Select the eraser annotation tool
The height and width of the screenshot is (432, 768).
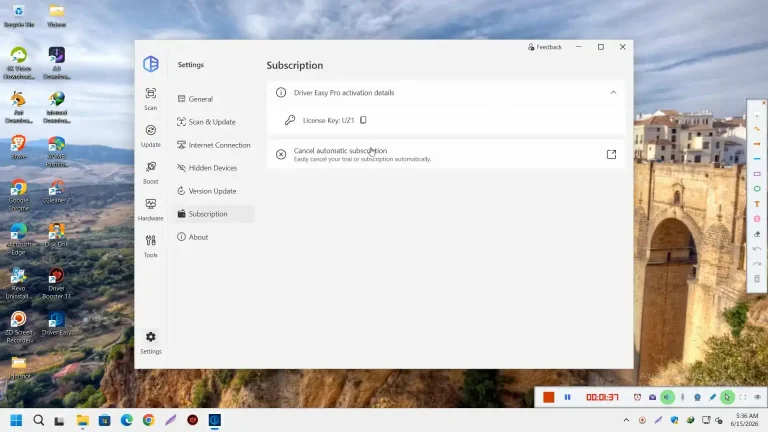[x=757, y=234]
